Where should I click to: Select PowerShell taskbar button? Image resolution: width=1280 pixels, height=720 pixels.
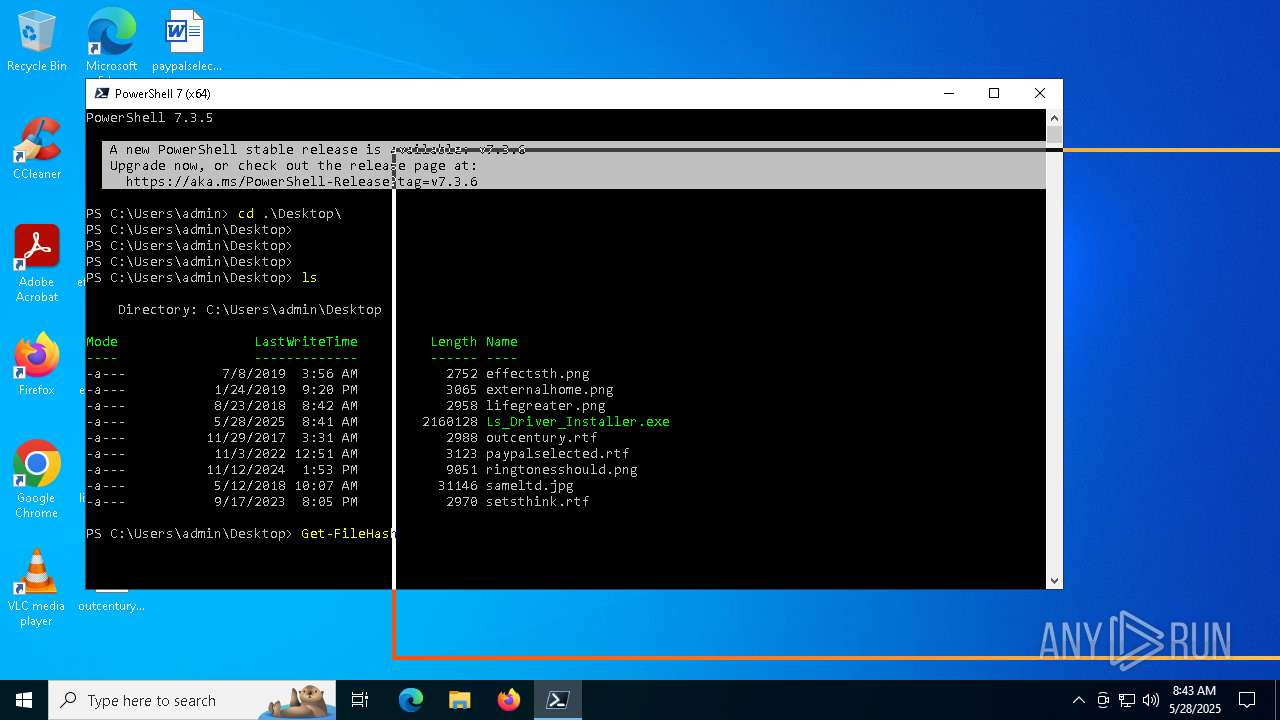(x=558, y=700)
